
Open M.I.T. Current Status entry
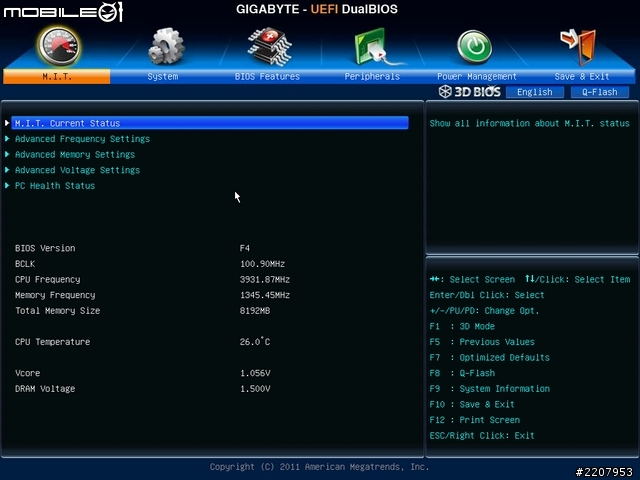tap(210, 123)
